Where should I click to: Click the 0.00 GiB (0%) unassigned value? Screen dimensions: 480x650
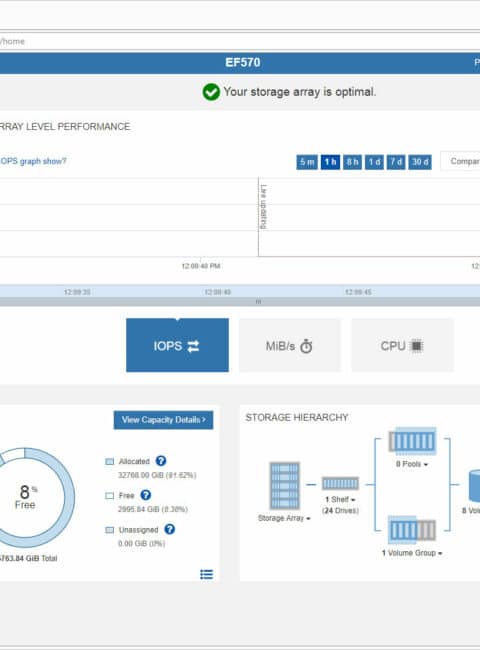coord(141,543)
